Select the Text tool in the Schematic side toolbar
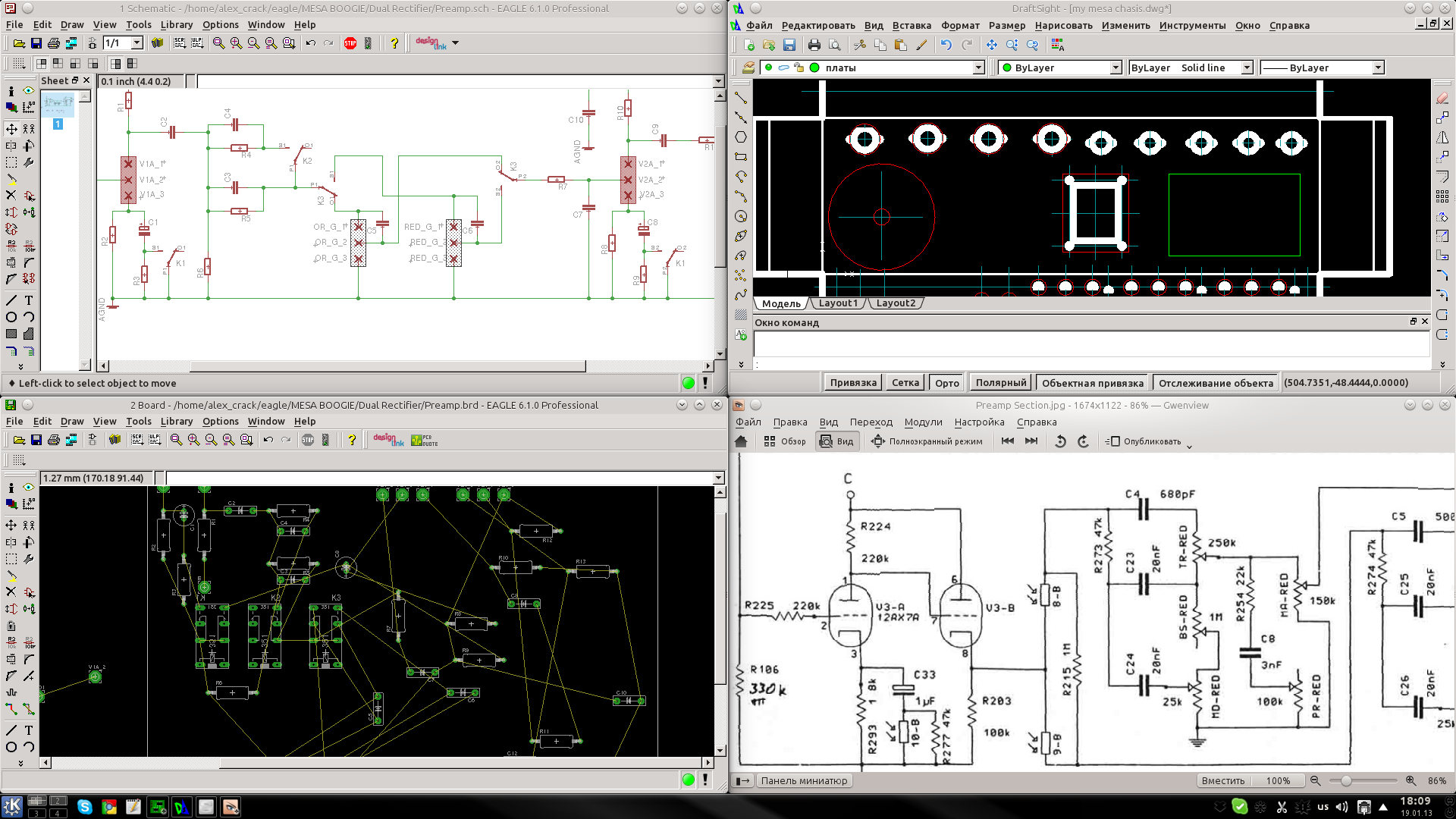The height and width of the screenshot is (819, 1456). [29, 300]
